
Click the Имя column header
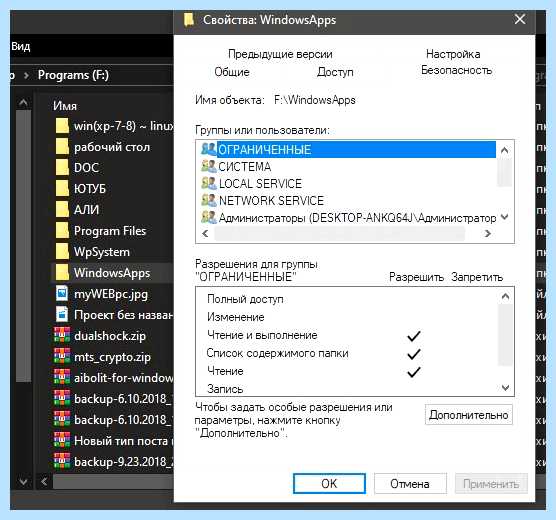click(65, 106)
